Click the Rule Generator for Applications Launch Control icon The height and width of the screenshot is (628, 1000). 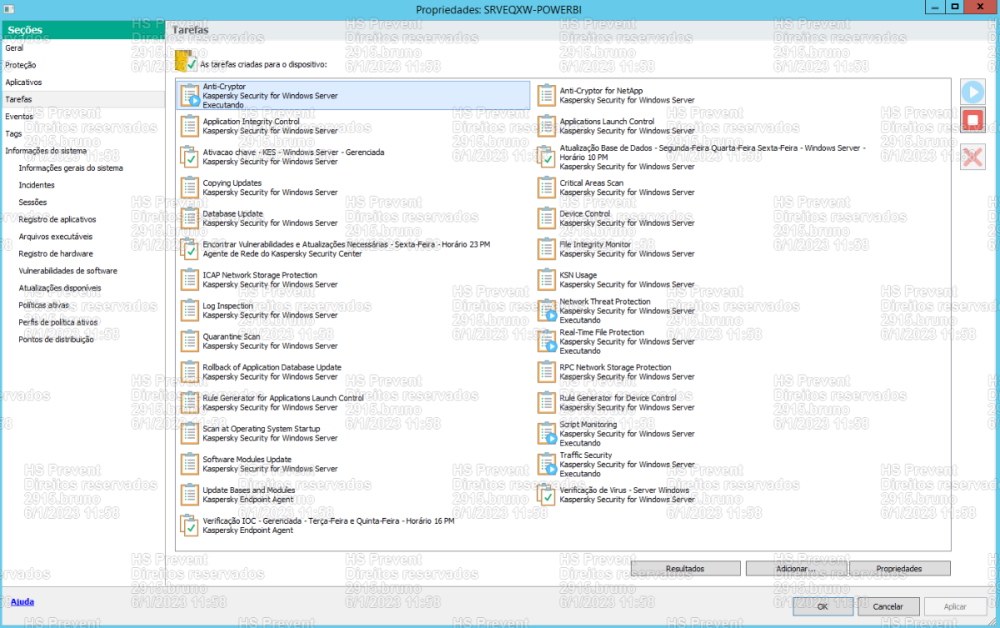click(x=189, y=402)
